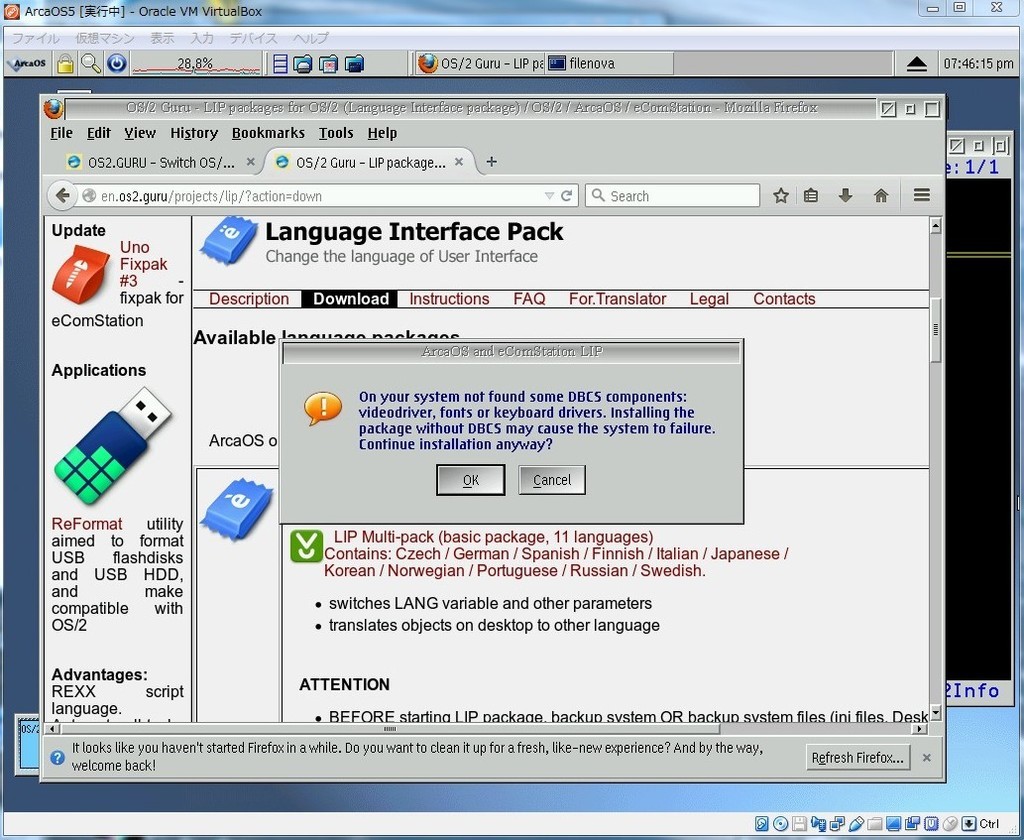Viewport: 1024px width, 840px height.
Task: Click the horizontal scrollbar right arrow
Action: pyautogui.click(x=920, y=729)
